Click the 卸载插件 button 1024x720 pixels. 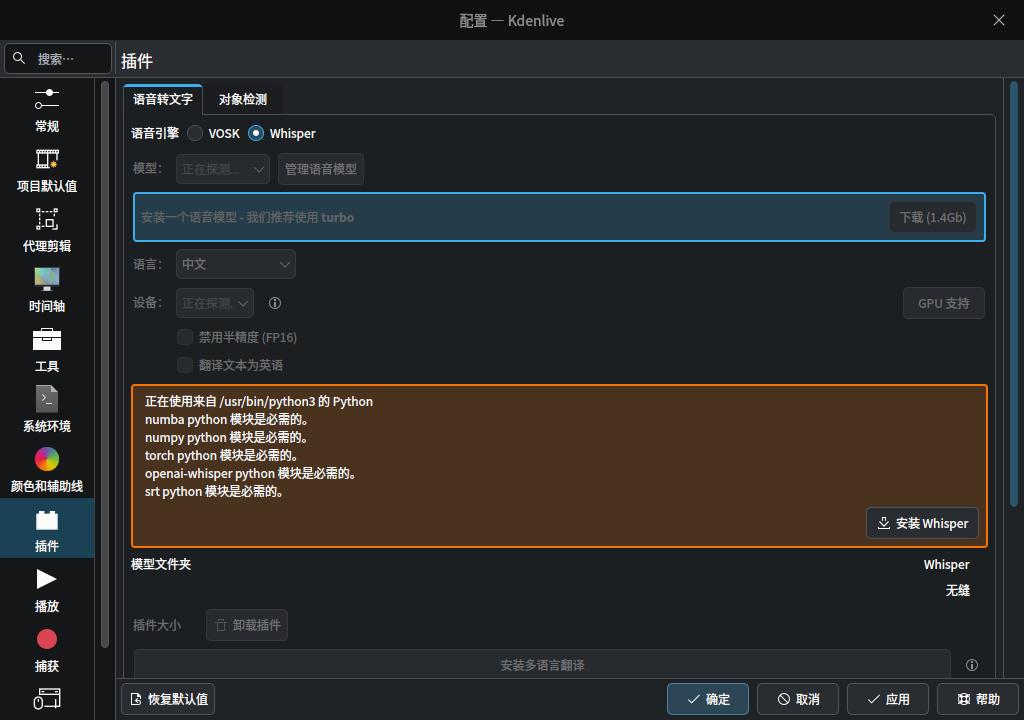coord(247,625)
